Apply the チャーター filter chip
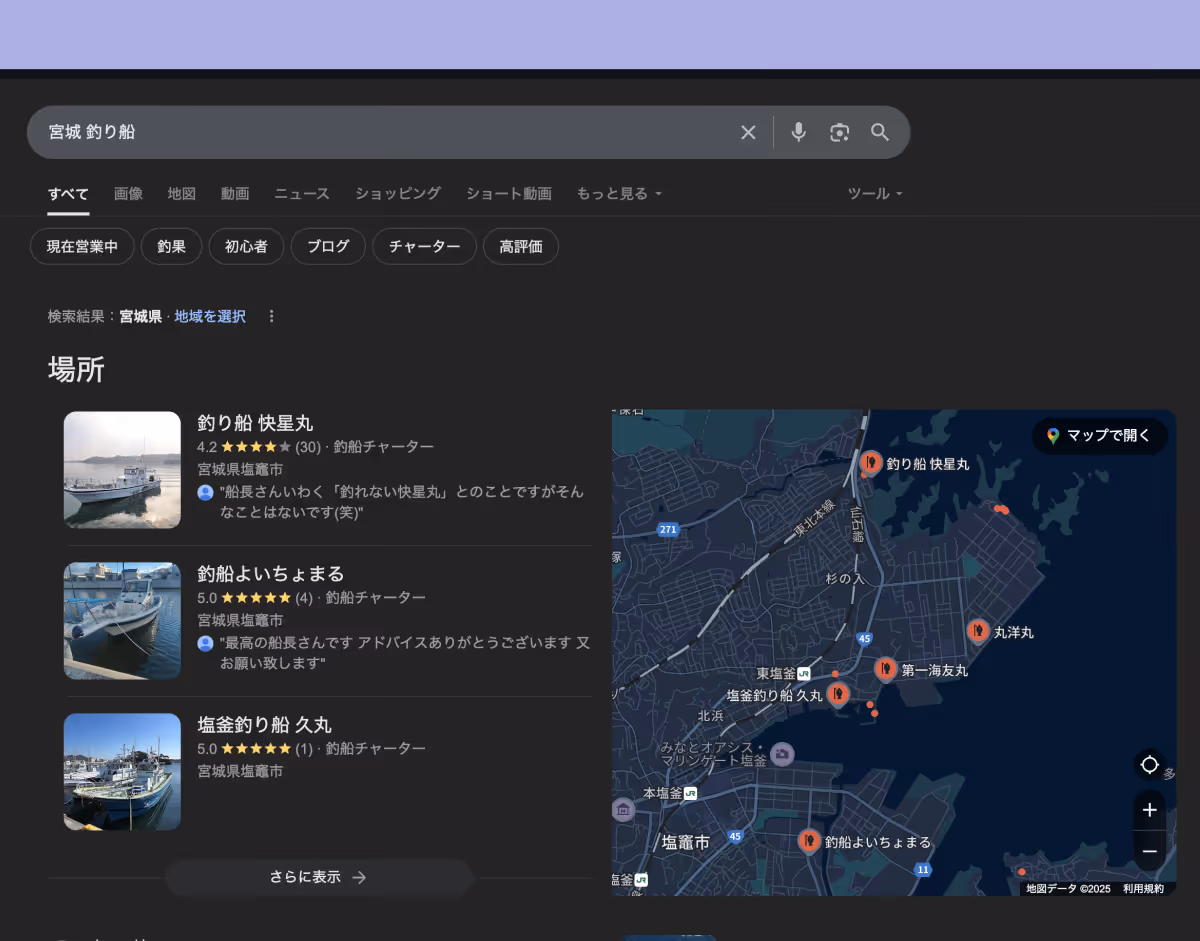Image resolution: width=1200 pixels, height=941 pixels. tap(424, 246)
